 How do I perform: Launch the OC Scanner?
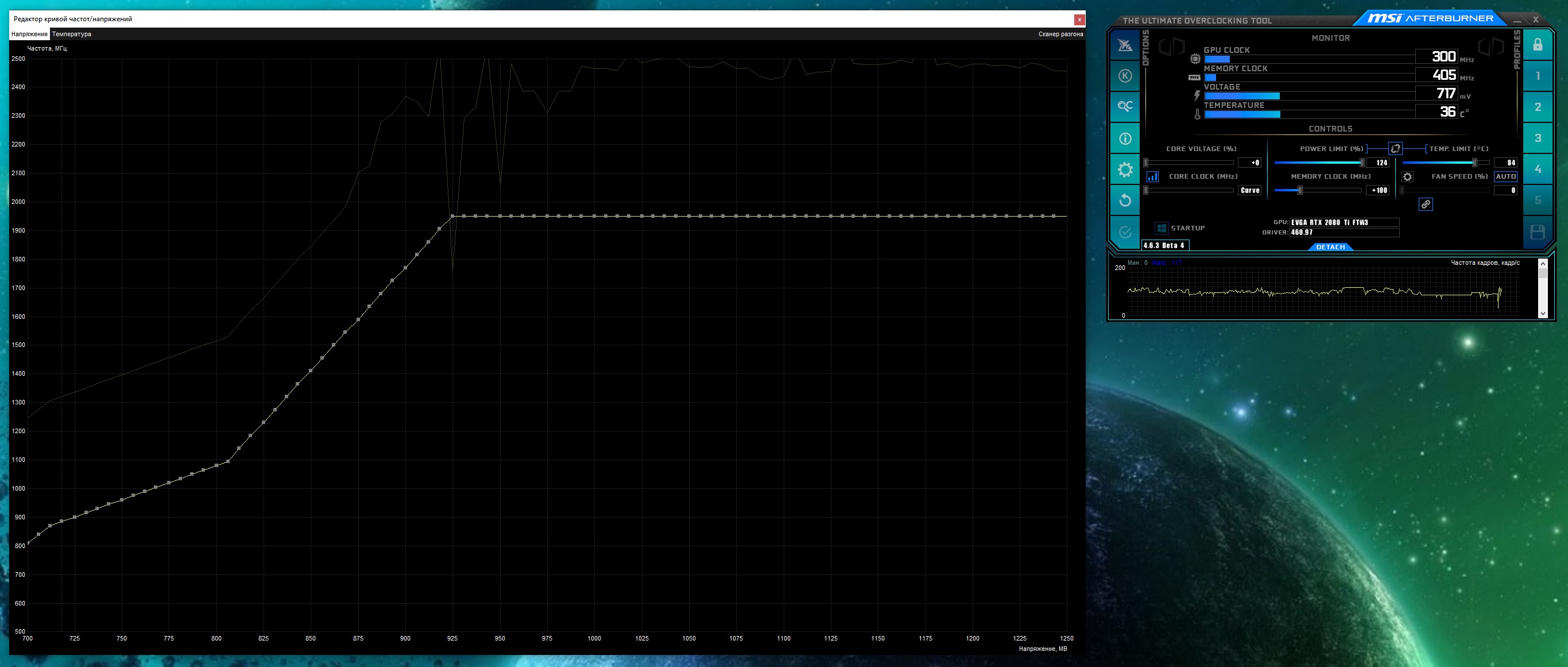(x=1125, y=107)
